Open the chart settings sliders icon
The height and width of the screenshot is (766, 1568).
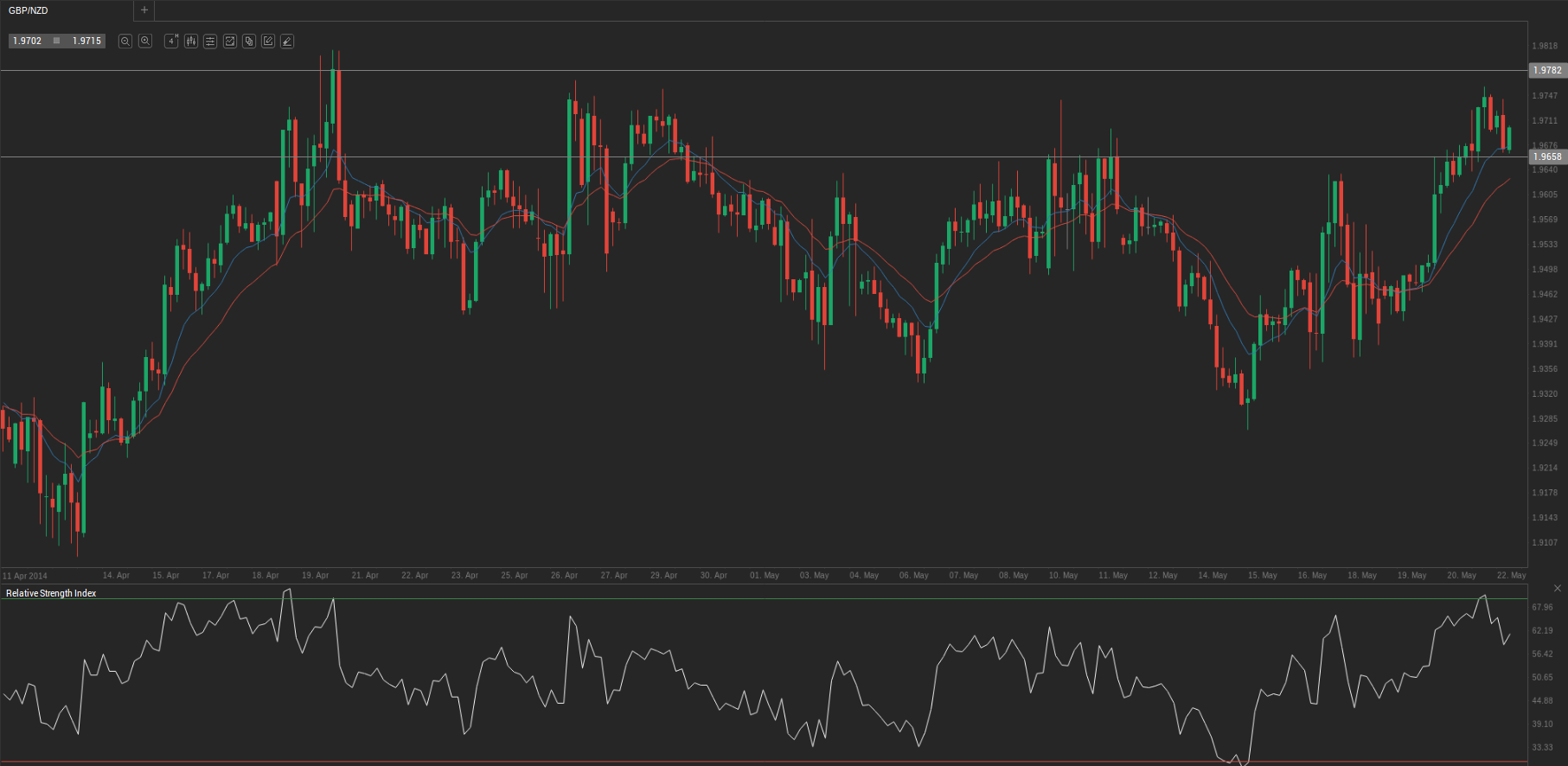click(x=210, y=41)
